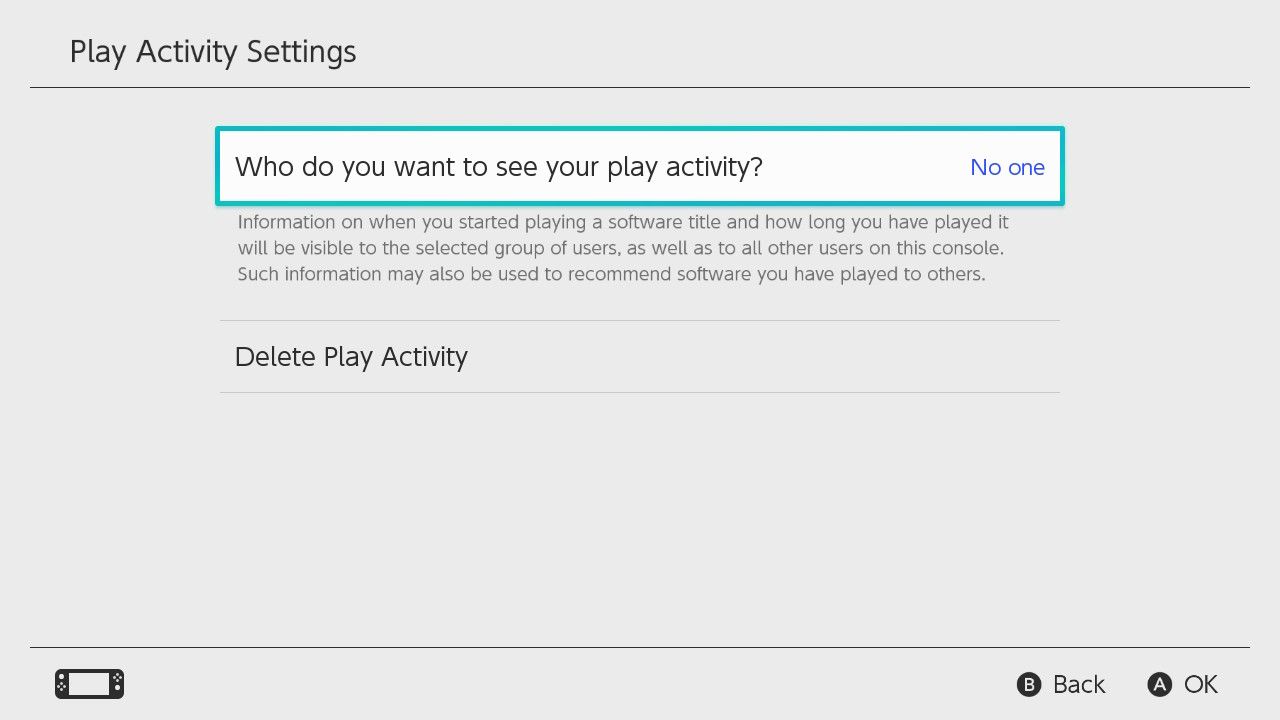Click the Play Activity Settings page title
Screen dimensions: 1280x720
coord(213,52)
